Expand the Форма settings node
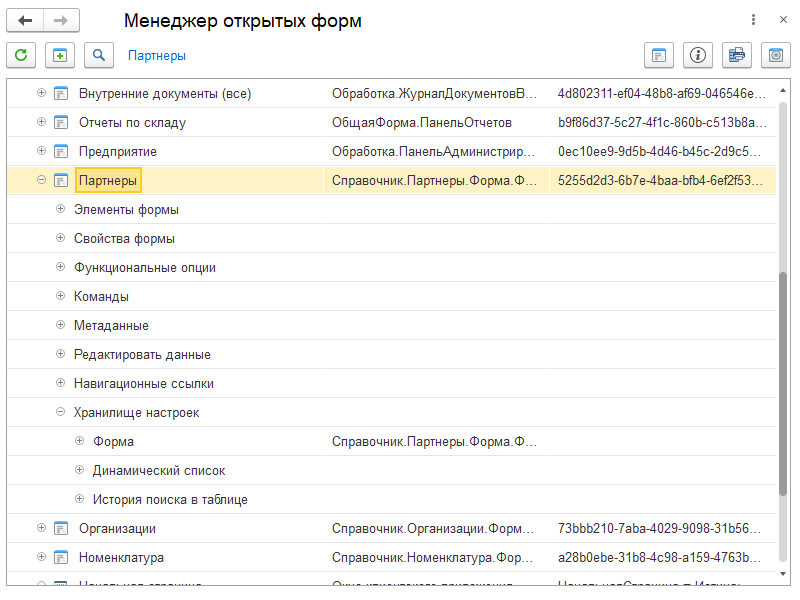 79,441
